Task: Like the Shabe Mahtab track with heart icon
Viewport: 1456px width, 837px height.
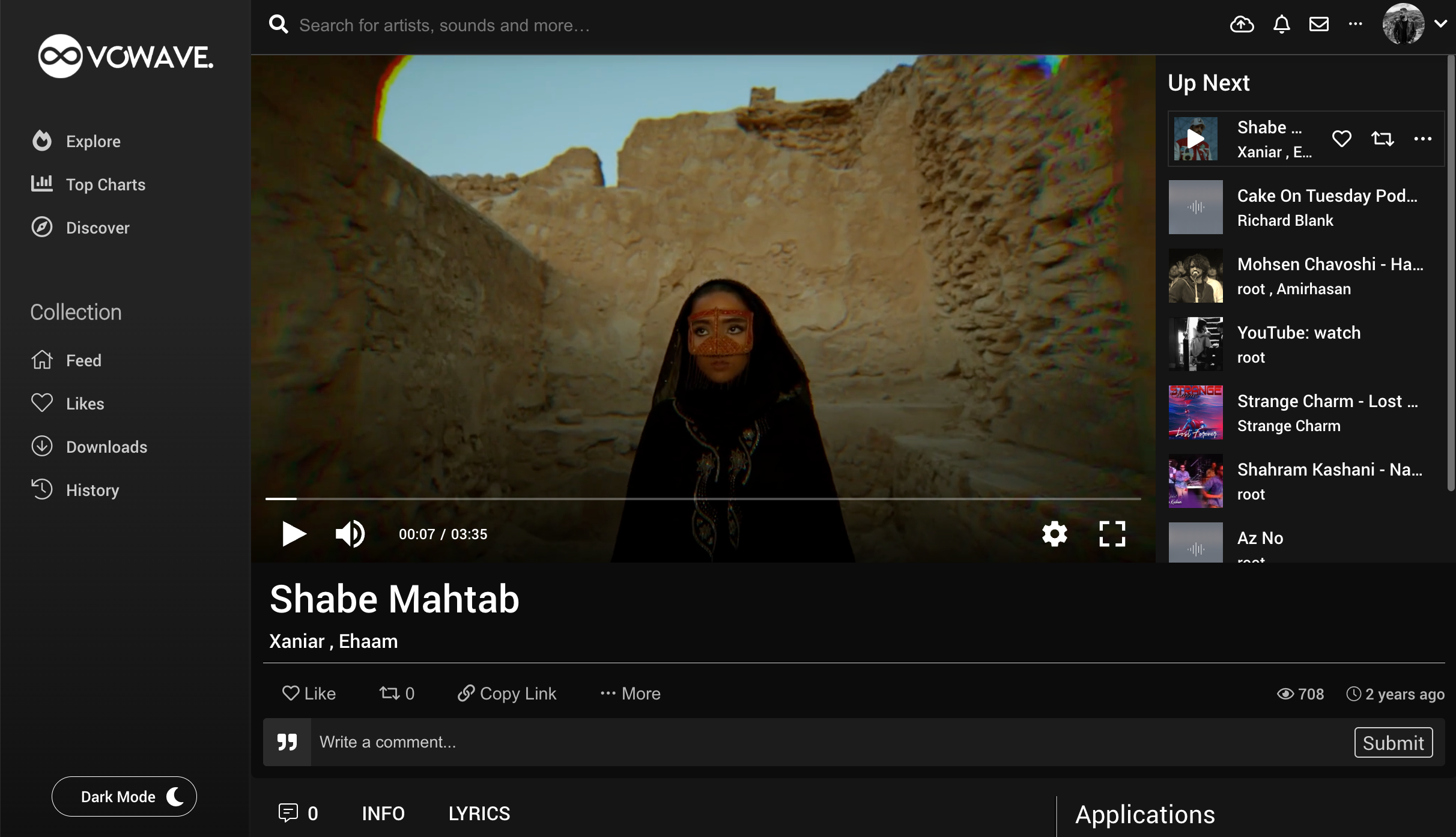Action: (x=309, y=693)
